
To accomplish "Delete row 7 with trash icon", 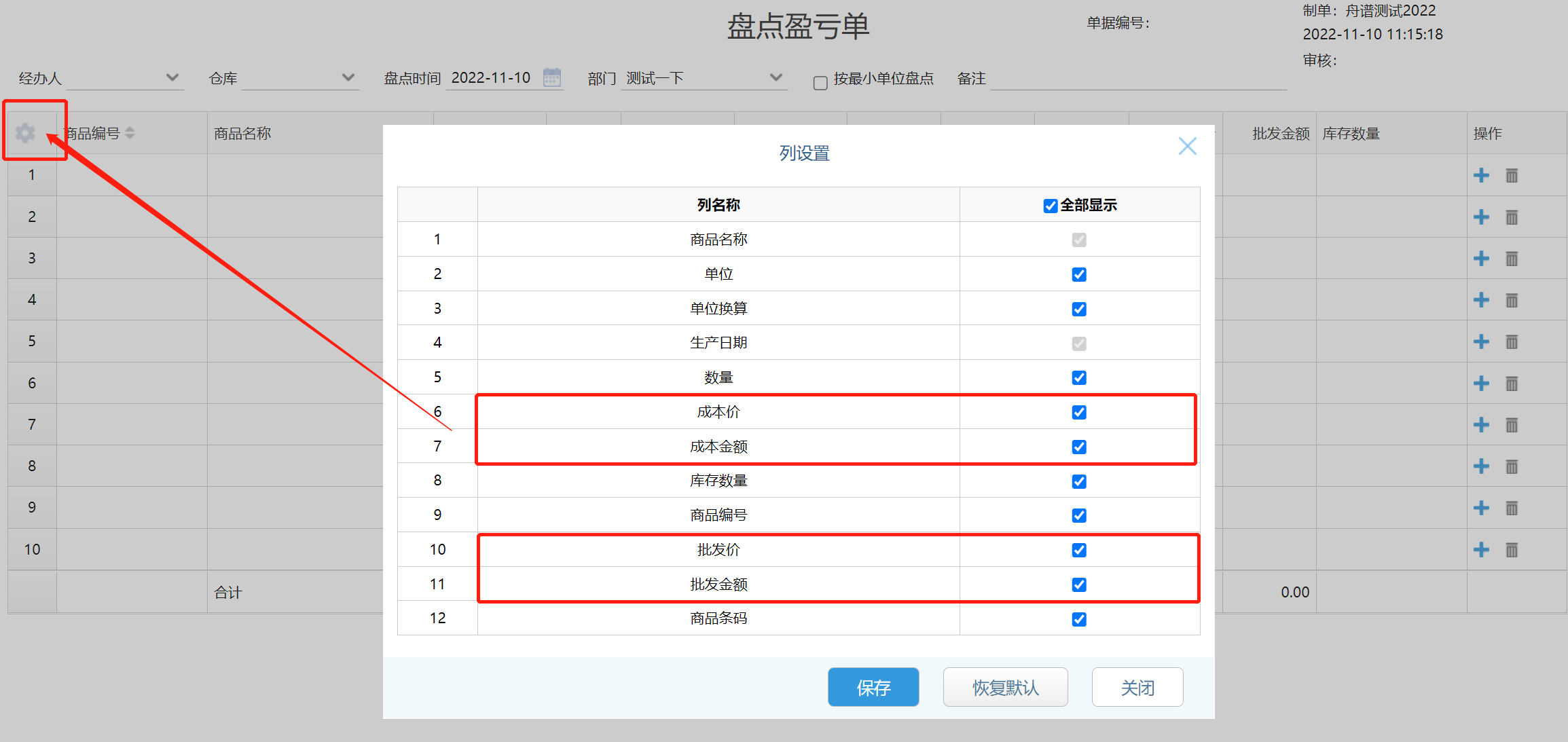I will click(x=1512, y=425).
